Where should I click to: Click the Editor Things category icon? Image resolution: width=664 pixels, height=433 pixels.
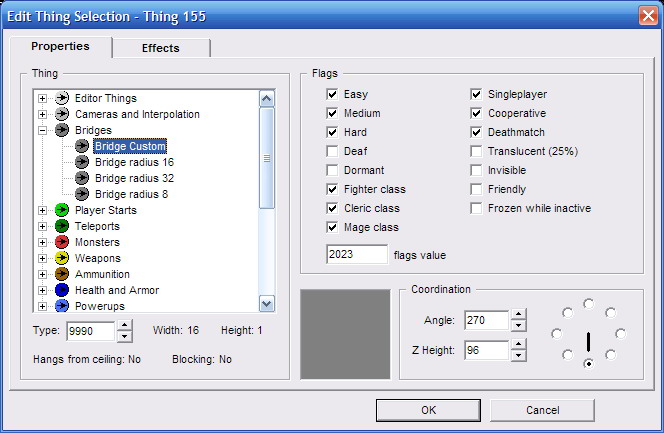pyautogui.click(x=61, y=98)
